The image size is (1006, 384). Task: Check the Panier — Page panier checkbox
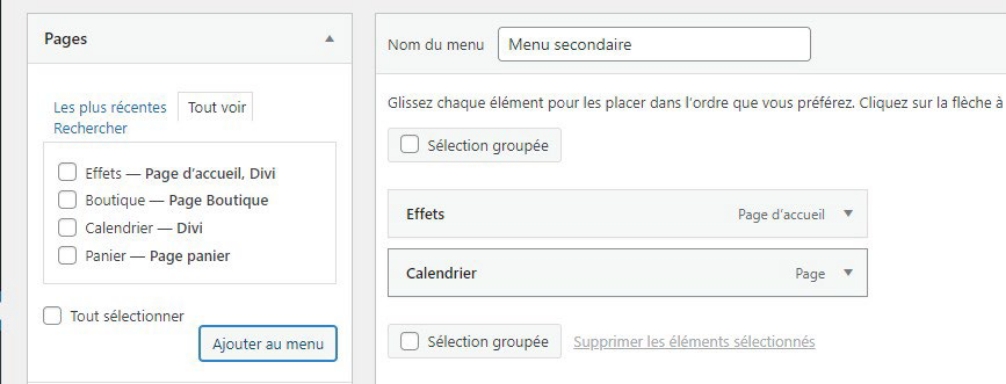pyautogui.click(x=67, y=256)
